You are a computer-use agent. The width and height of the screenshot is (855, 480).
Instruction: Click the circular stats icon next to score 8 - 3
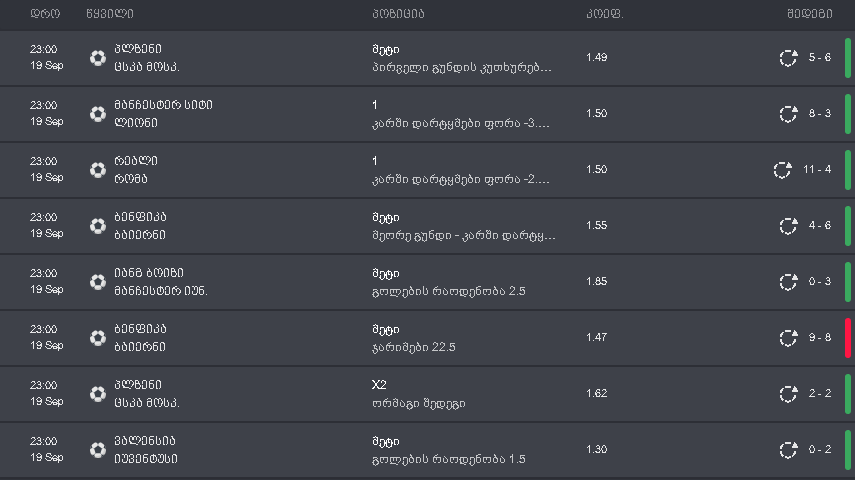[788, 114]
